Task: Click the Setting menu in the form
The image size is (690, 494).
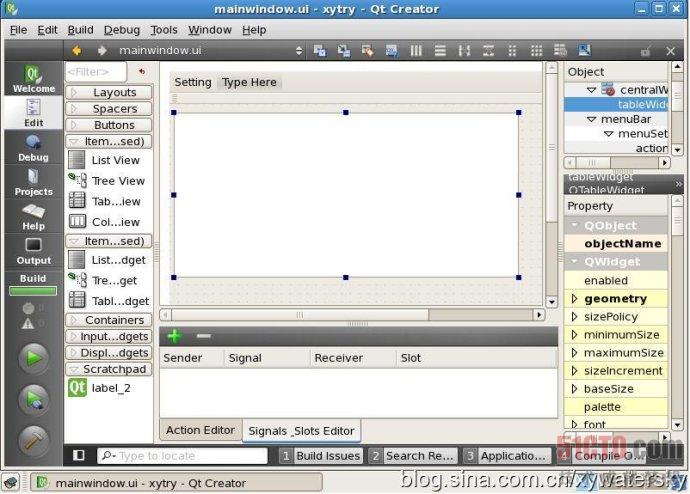Action: [x=193, y=82]
